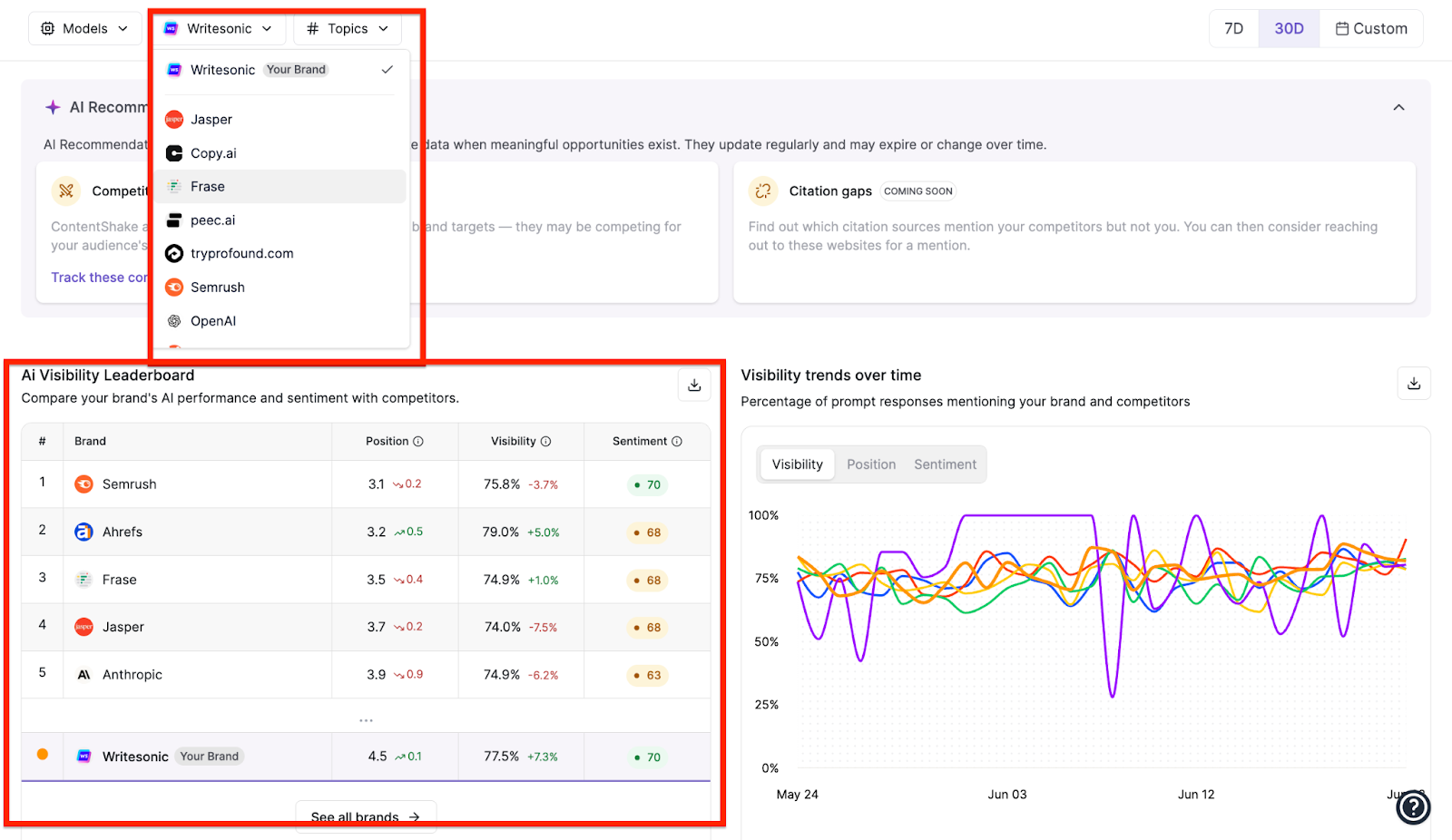Click the COMING SOON badge
1452x840 pixels.
(918, 191)
